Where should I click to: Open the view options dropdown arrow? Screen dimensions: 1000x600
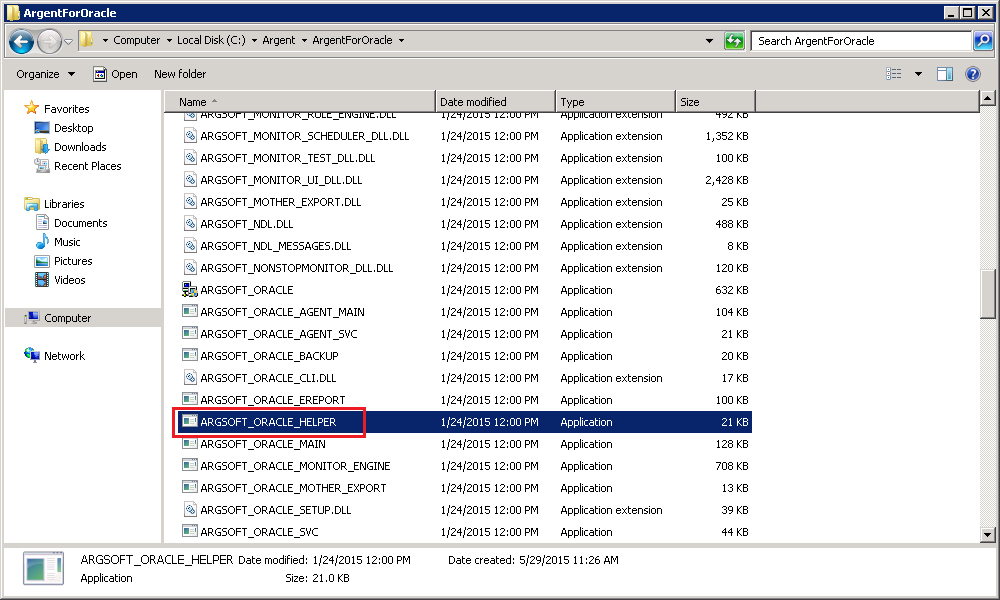(x=918, y=74)
